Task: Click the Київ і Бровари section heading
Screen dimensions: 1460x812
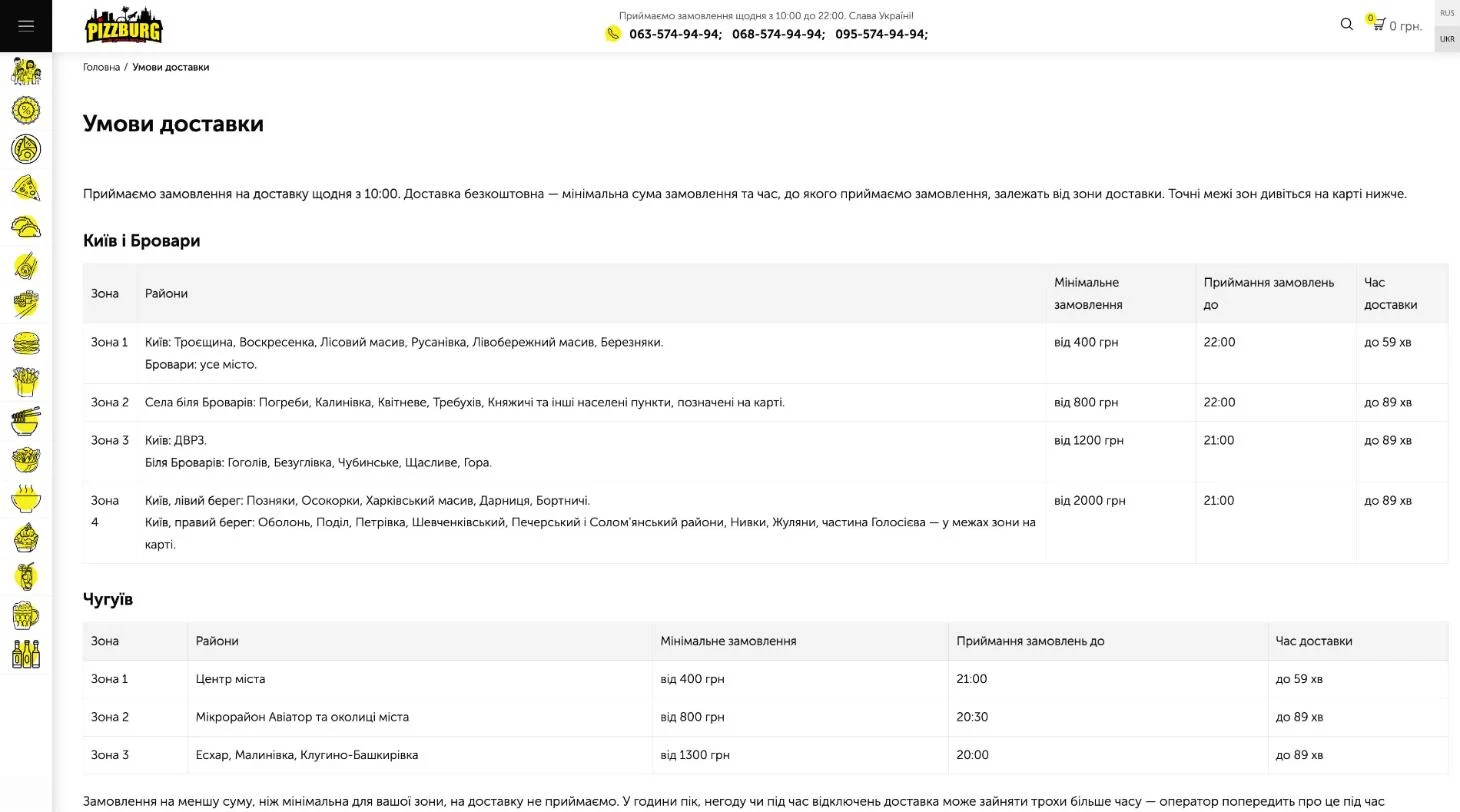Action: click(x=141, y=241)
